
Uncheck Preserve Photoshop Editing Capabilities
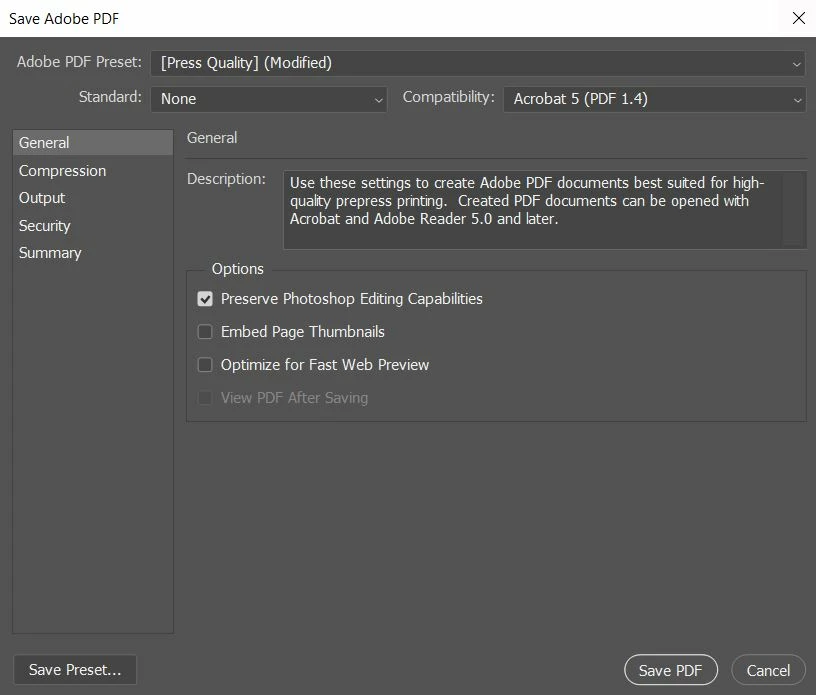[205, 299]
